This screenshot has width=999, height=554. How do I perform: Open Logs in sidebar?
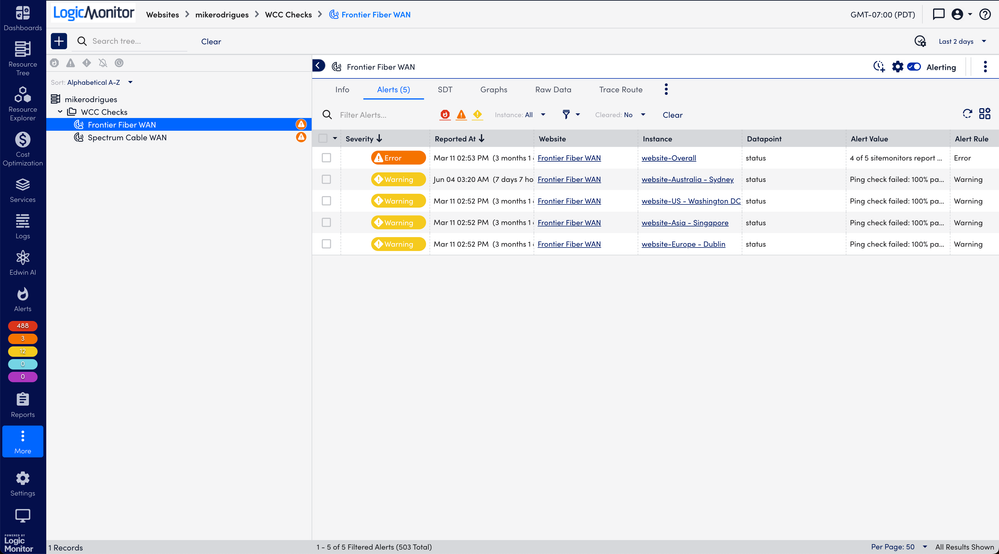(x=22, y=227)
